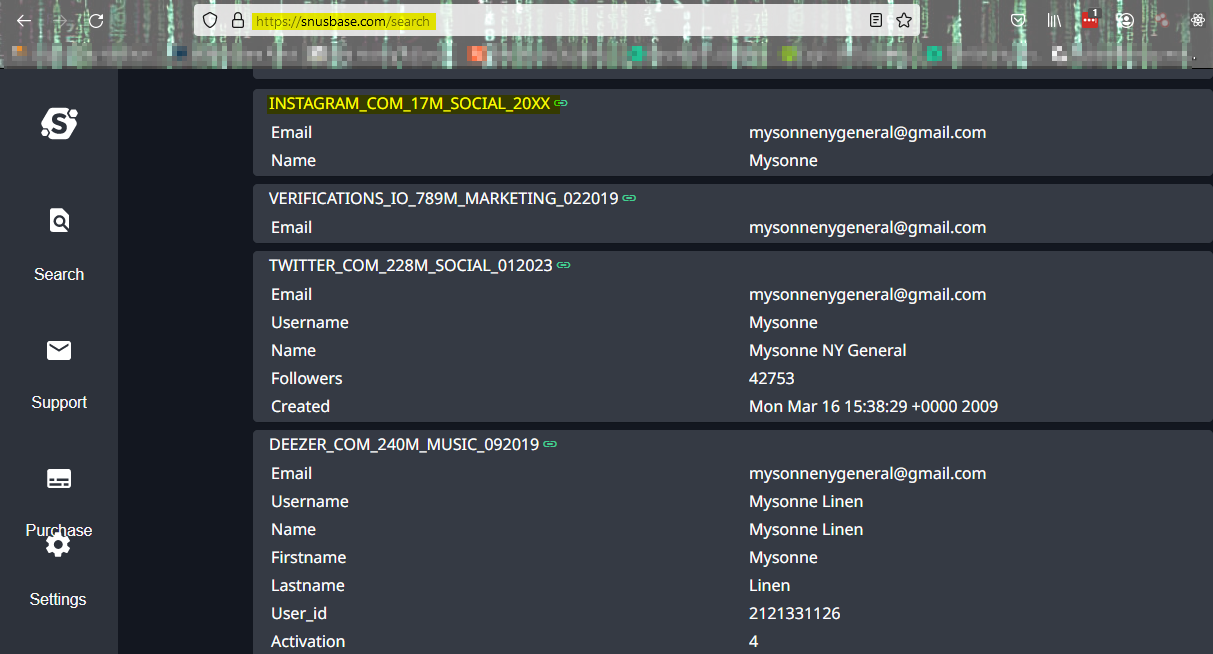Open the account profile icon
The image size is (1213, 654).
tap(1126, 20)
